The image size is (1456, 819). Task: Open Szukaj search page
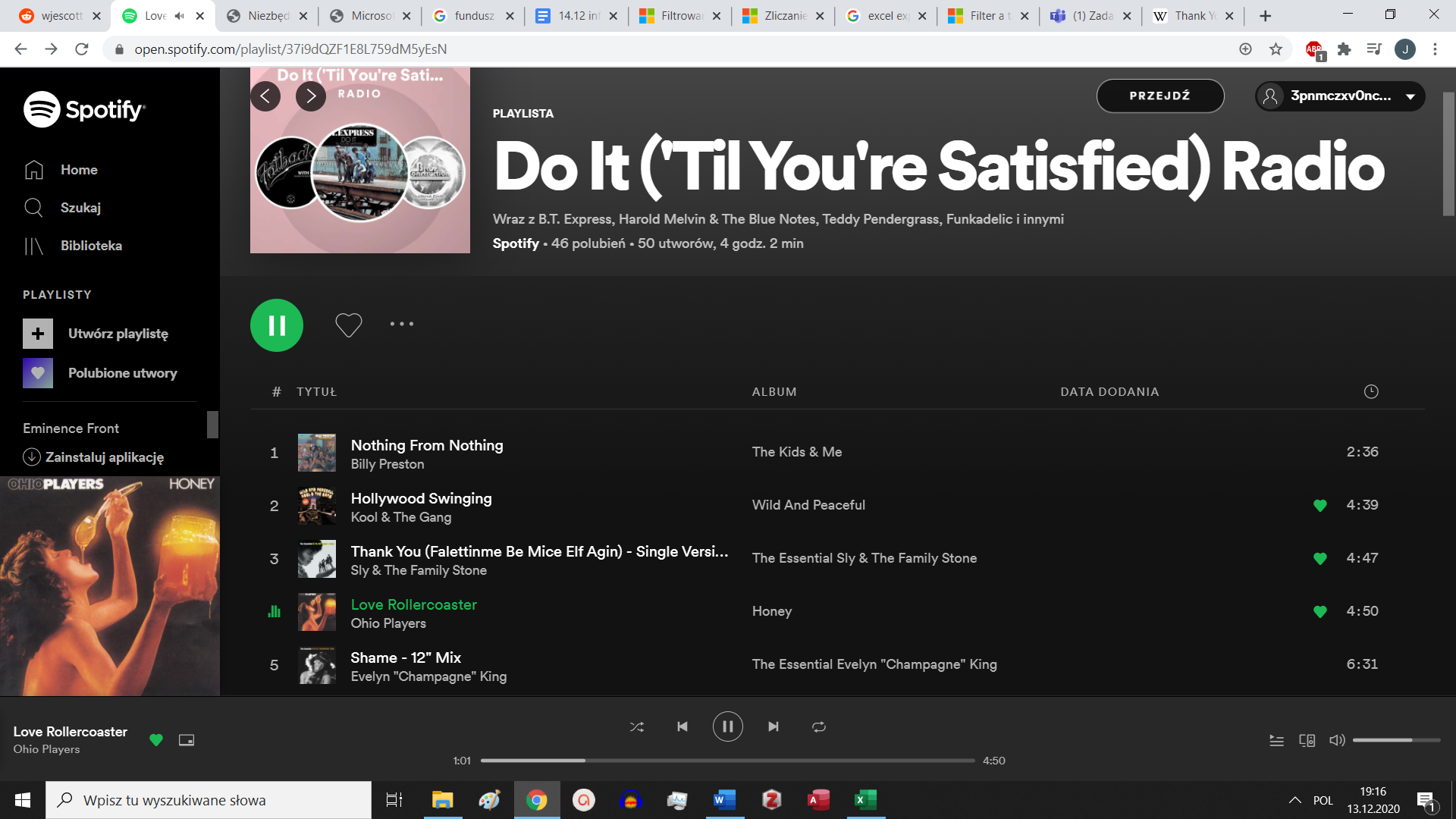62,208
